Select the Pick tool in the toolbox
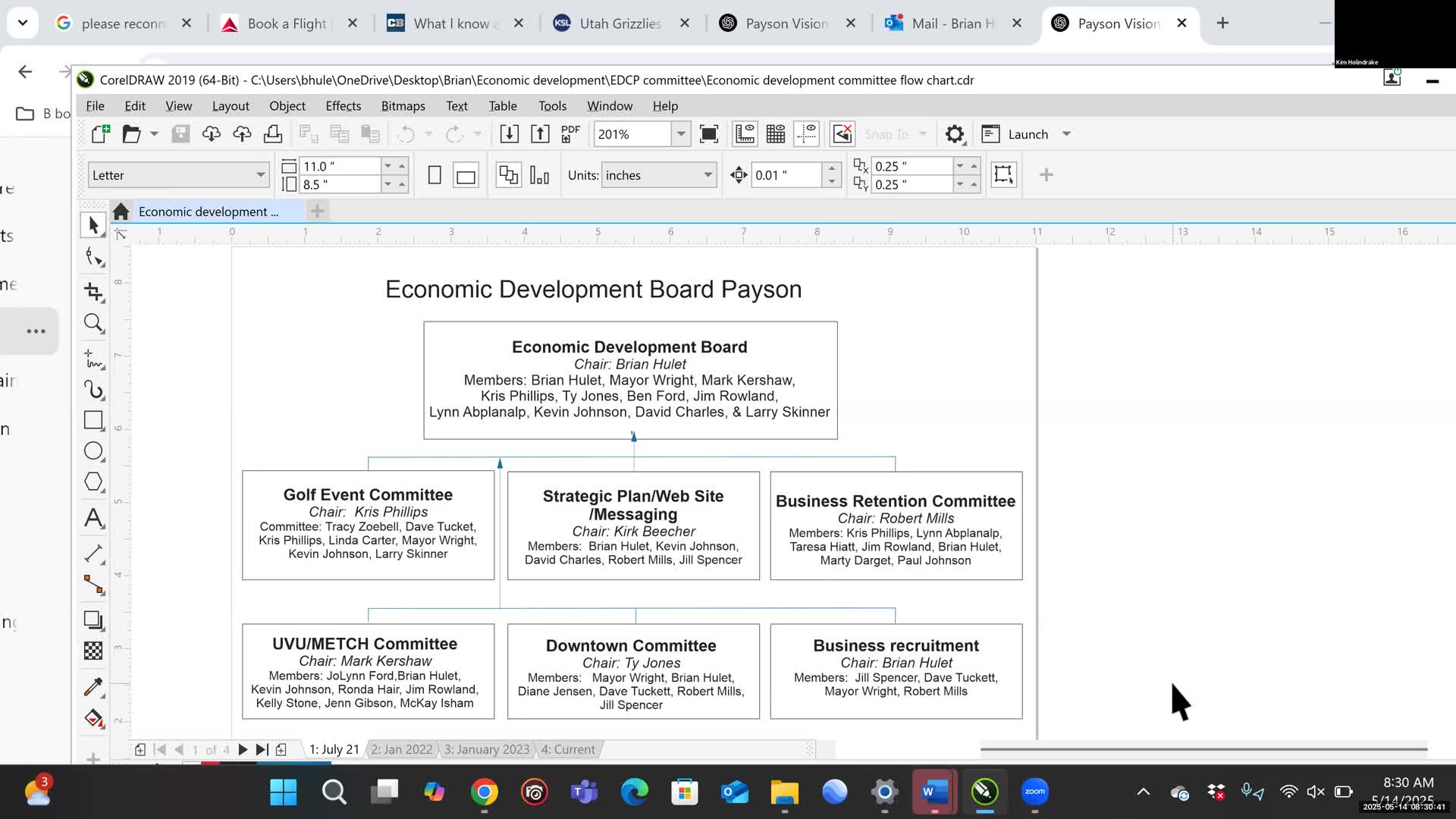Screen dimensions: 1456x819 (x=93, y=225)
